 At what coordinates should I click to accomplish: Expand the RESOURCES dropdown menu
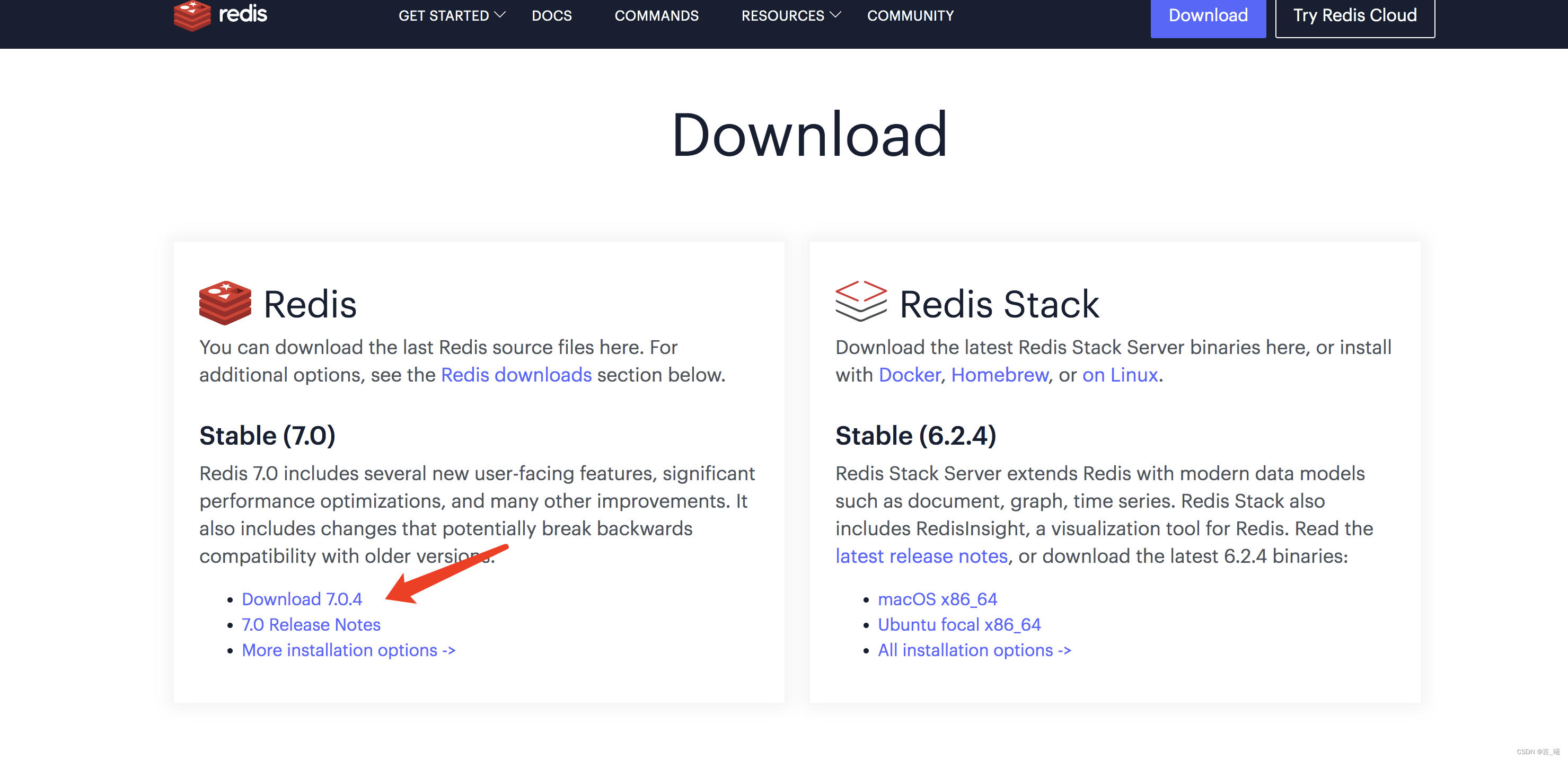pyautogui.click(x=791, y=15)
